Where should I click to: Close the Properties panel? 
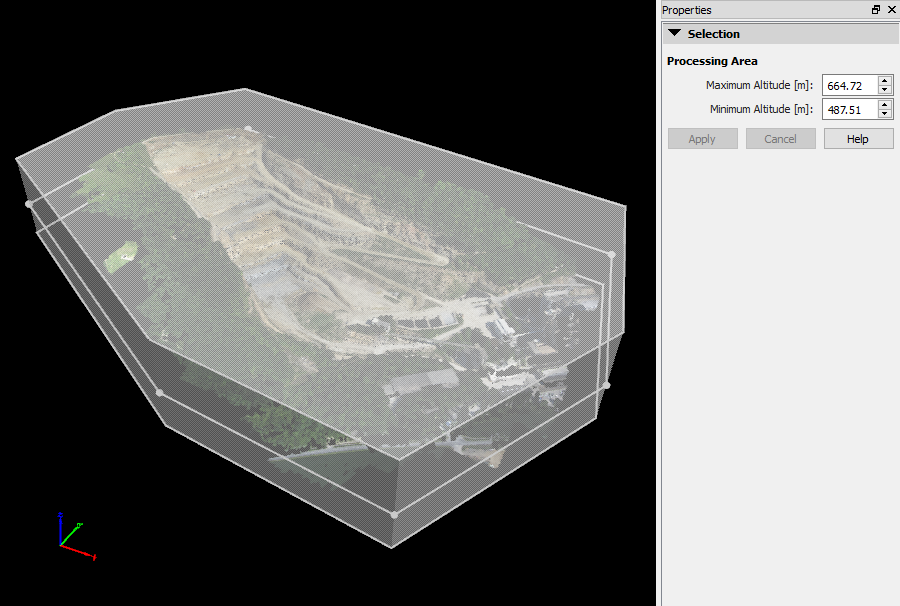click(x=891, y=9)
